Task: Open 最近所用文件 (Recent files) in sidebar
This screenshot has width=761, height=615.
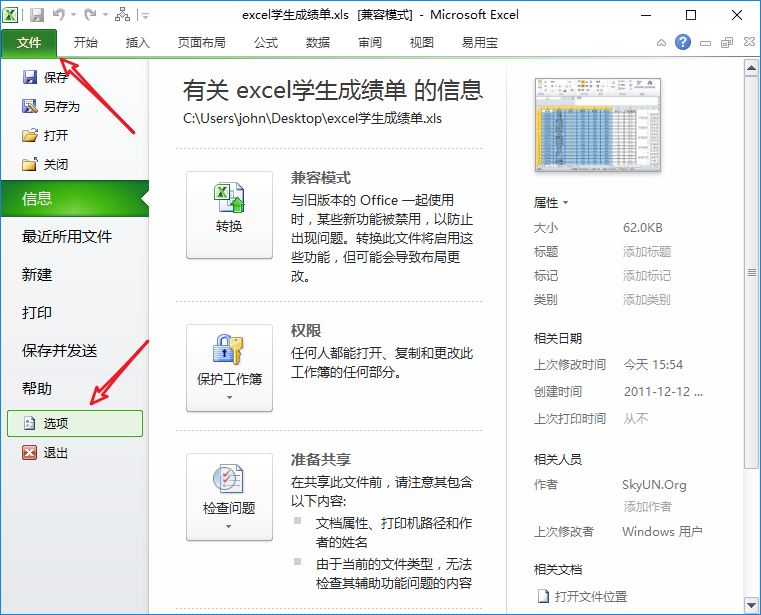Action: 67,236
